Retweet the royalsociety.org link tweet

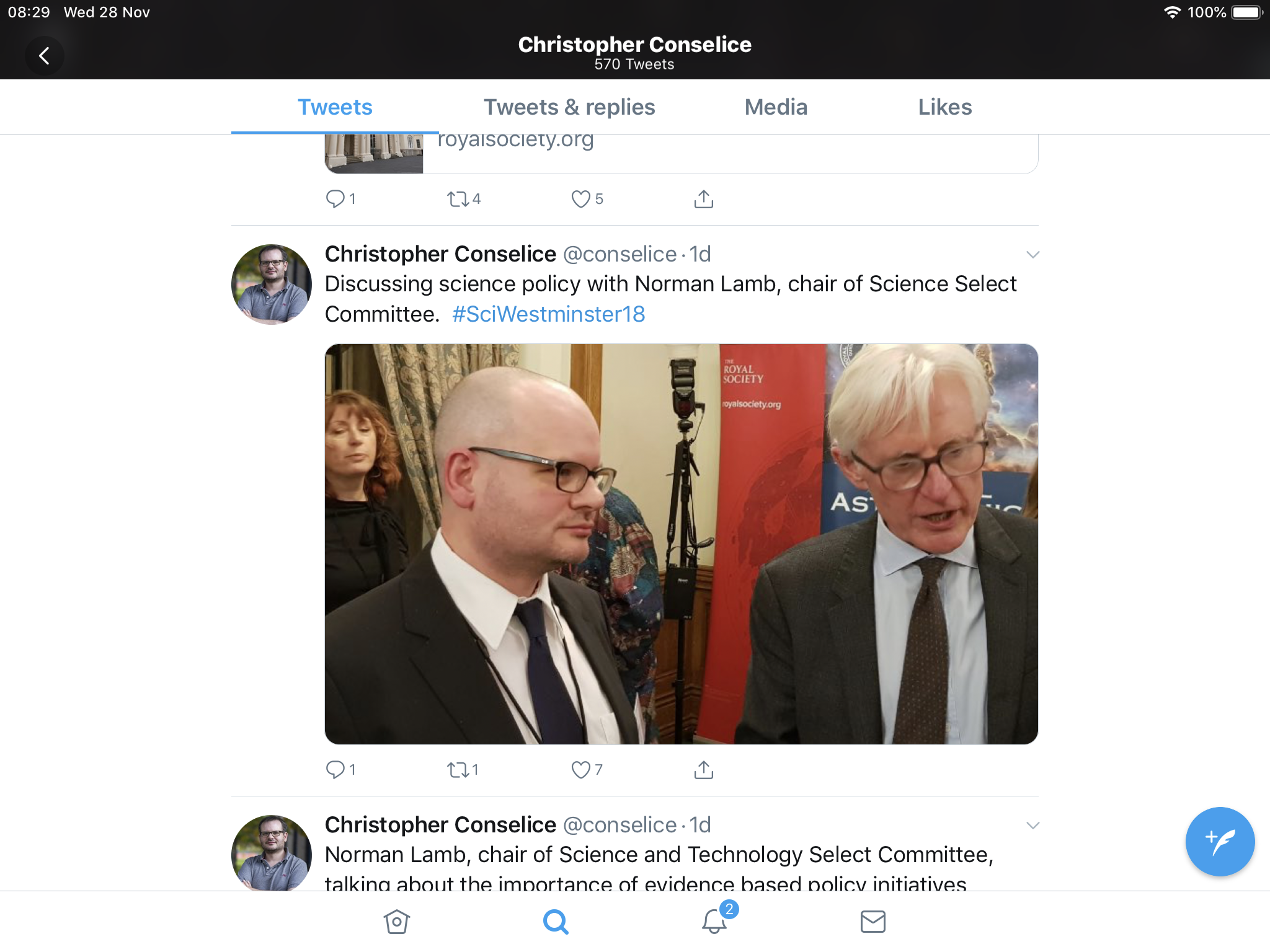point(464,199)
